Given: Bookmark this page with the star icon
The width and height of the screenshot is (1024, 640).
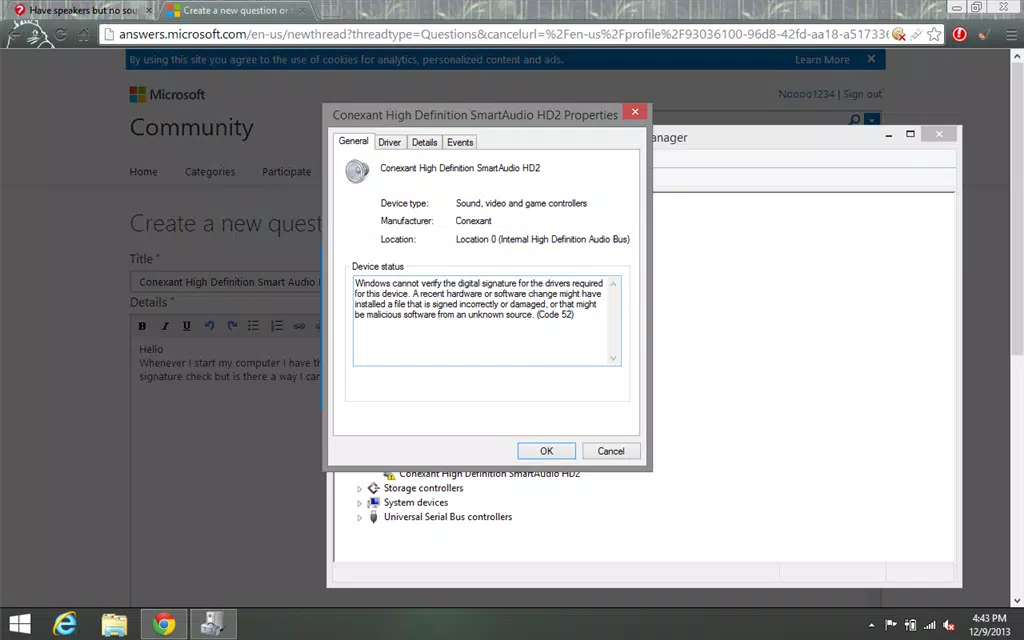Looking at the screenshot, I should [935, 34].
